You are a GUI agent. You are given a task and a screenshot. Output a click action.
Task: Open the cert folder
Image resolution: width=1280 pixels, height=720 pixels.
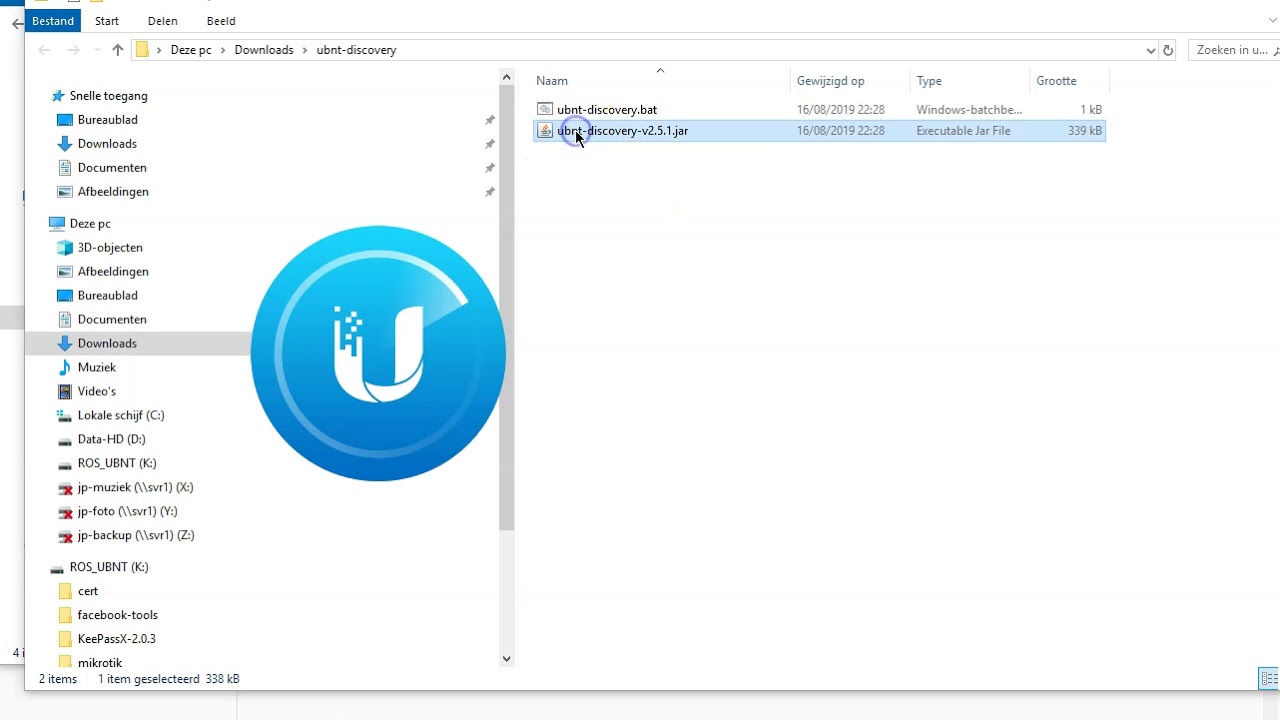(88, 591)
